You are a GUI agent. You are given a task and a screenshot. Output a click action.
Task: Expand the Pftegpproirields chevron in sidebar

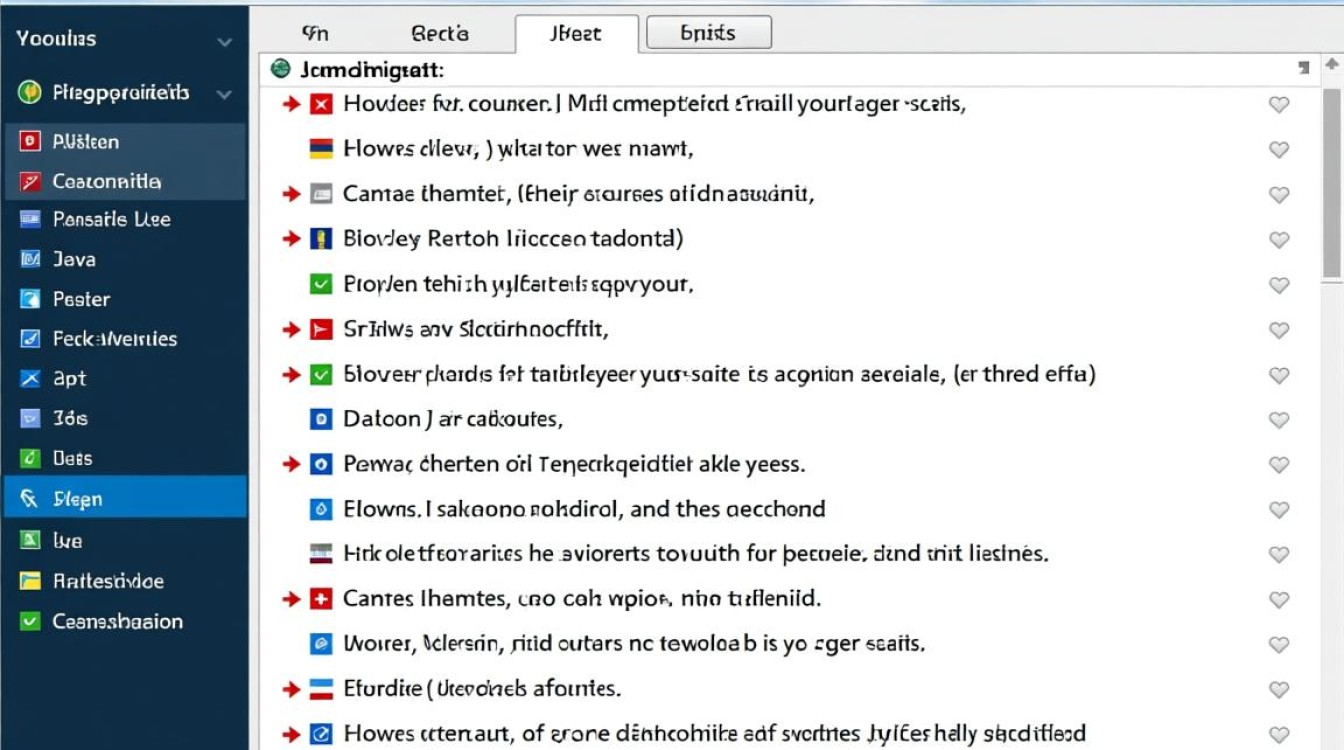click(x=225, y=94)
